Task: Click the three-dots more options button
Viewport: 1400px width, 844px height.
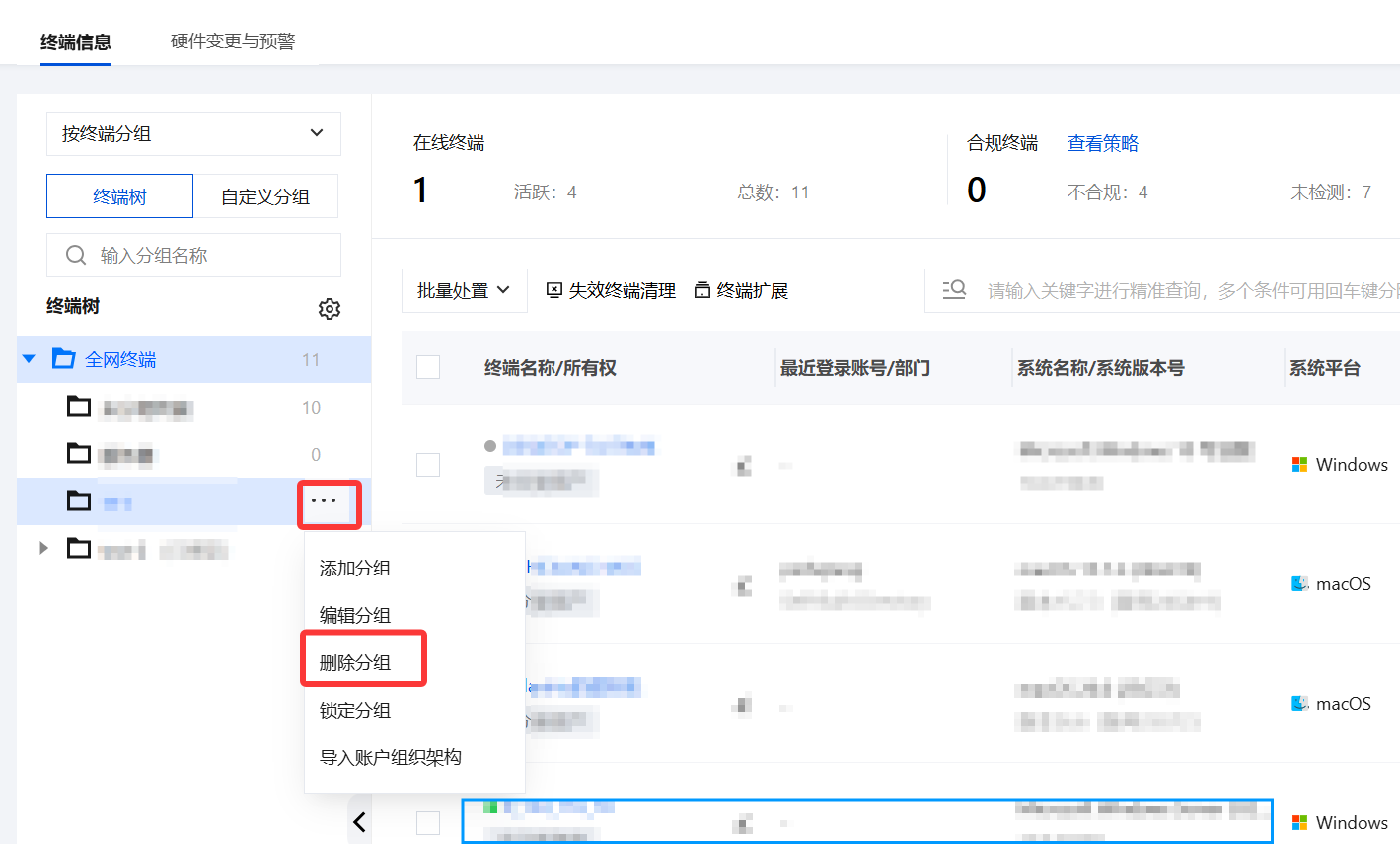Action: click(325, 501)
